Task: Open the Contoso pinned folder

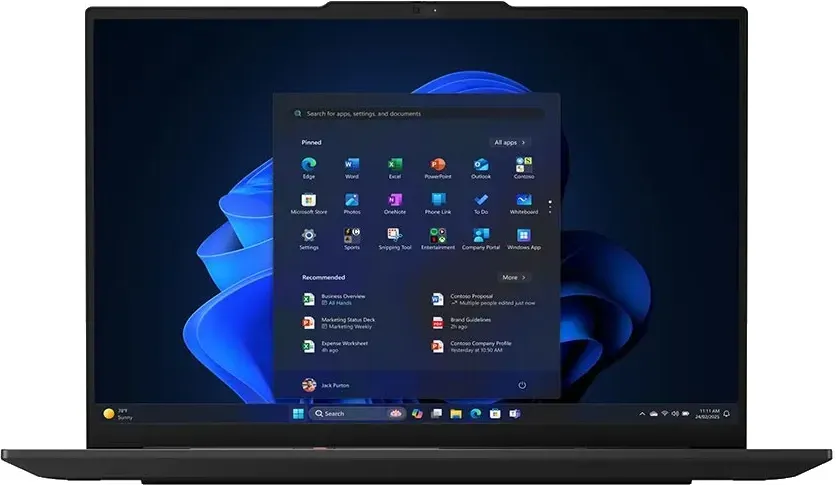Action: point(524,168)
